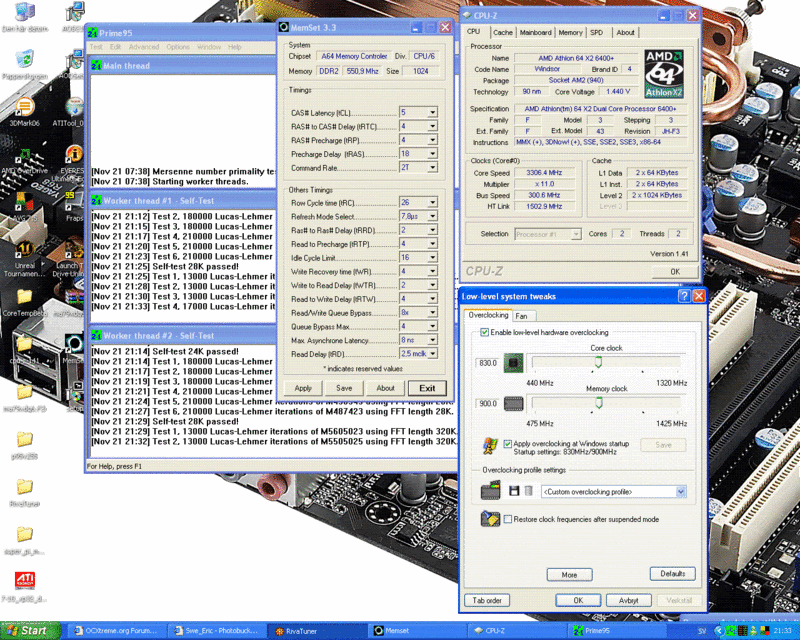800x640 pixels.
Task: Open the Write Recovery time (tWR) dropdown
Action: tap(433, 271)
